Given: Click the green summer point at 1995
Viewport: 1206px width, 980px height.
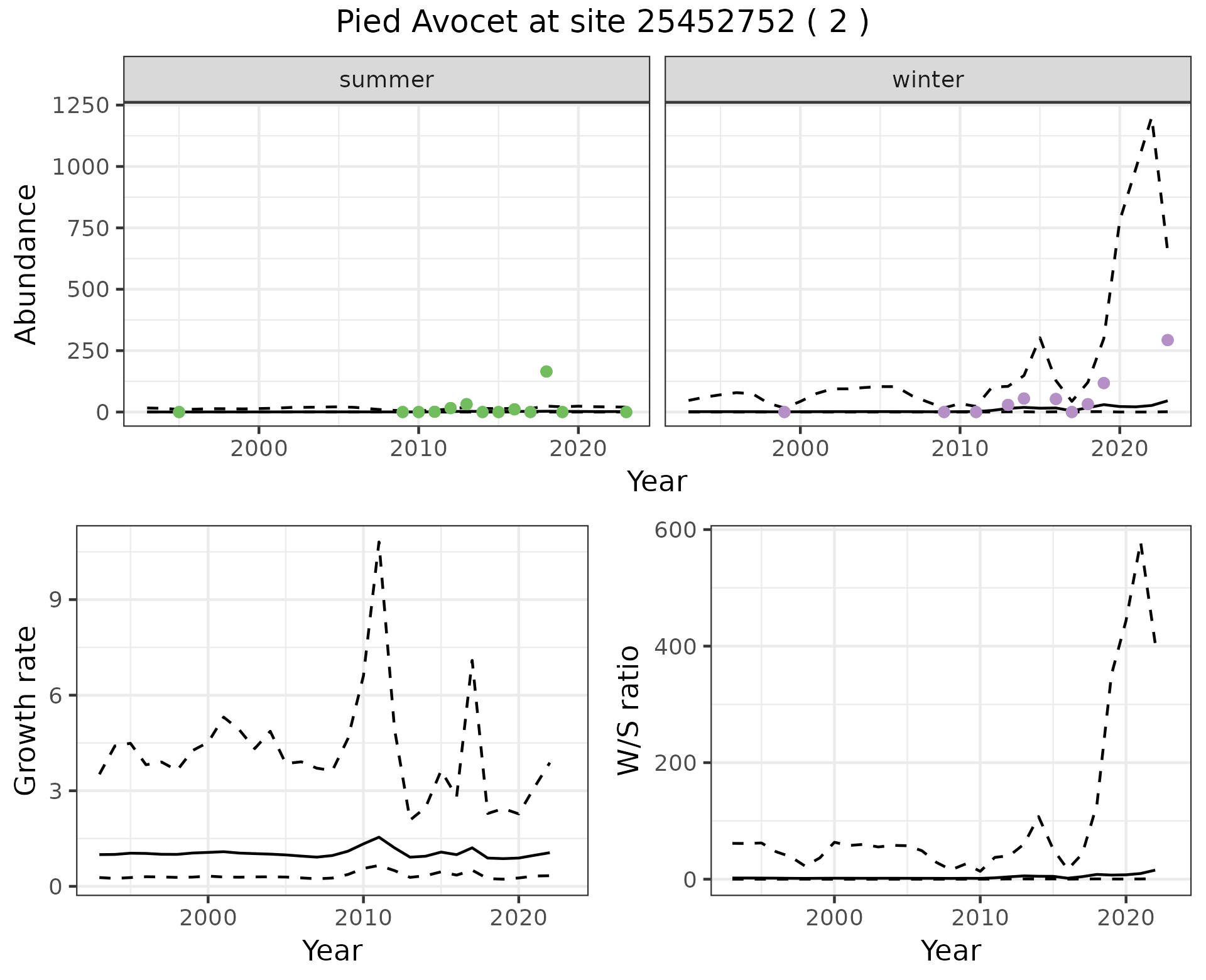Looking at the screenshot, I should pos(179,412).
